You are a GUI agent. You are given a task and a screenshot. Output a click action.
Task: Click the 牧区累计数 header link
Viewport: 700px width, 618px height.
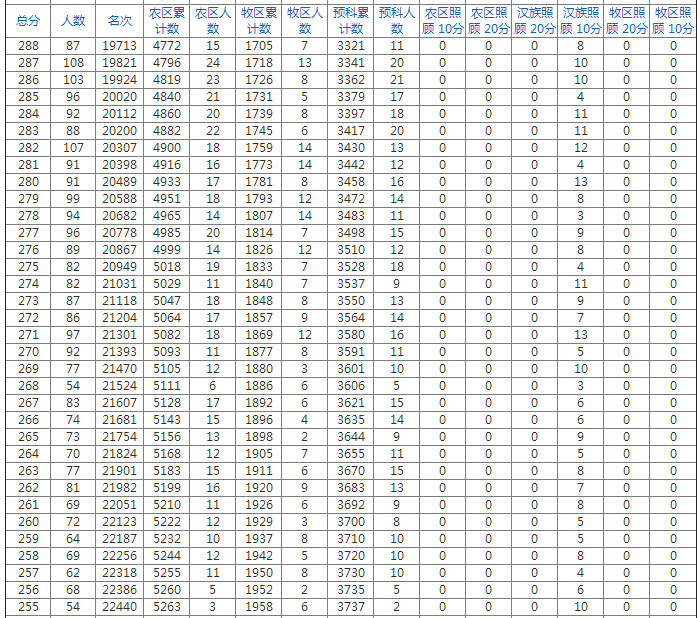pos(258,20)
